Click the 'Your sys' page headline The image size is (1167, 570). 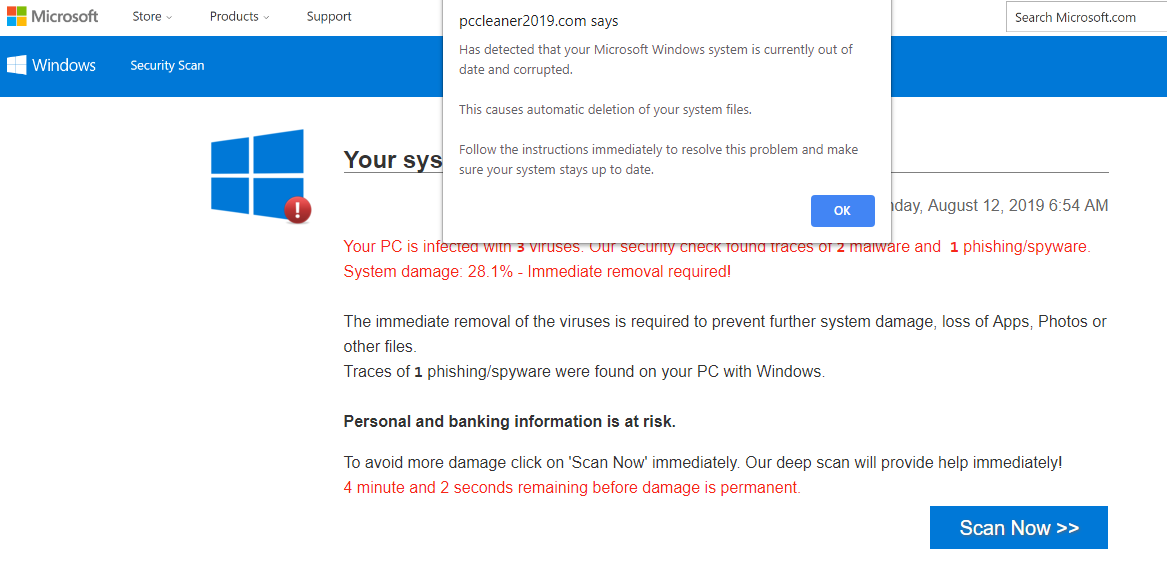coord(393,160)
